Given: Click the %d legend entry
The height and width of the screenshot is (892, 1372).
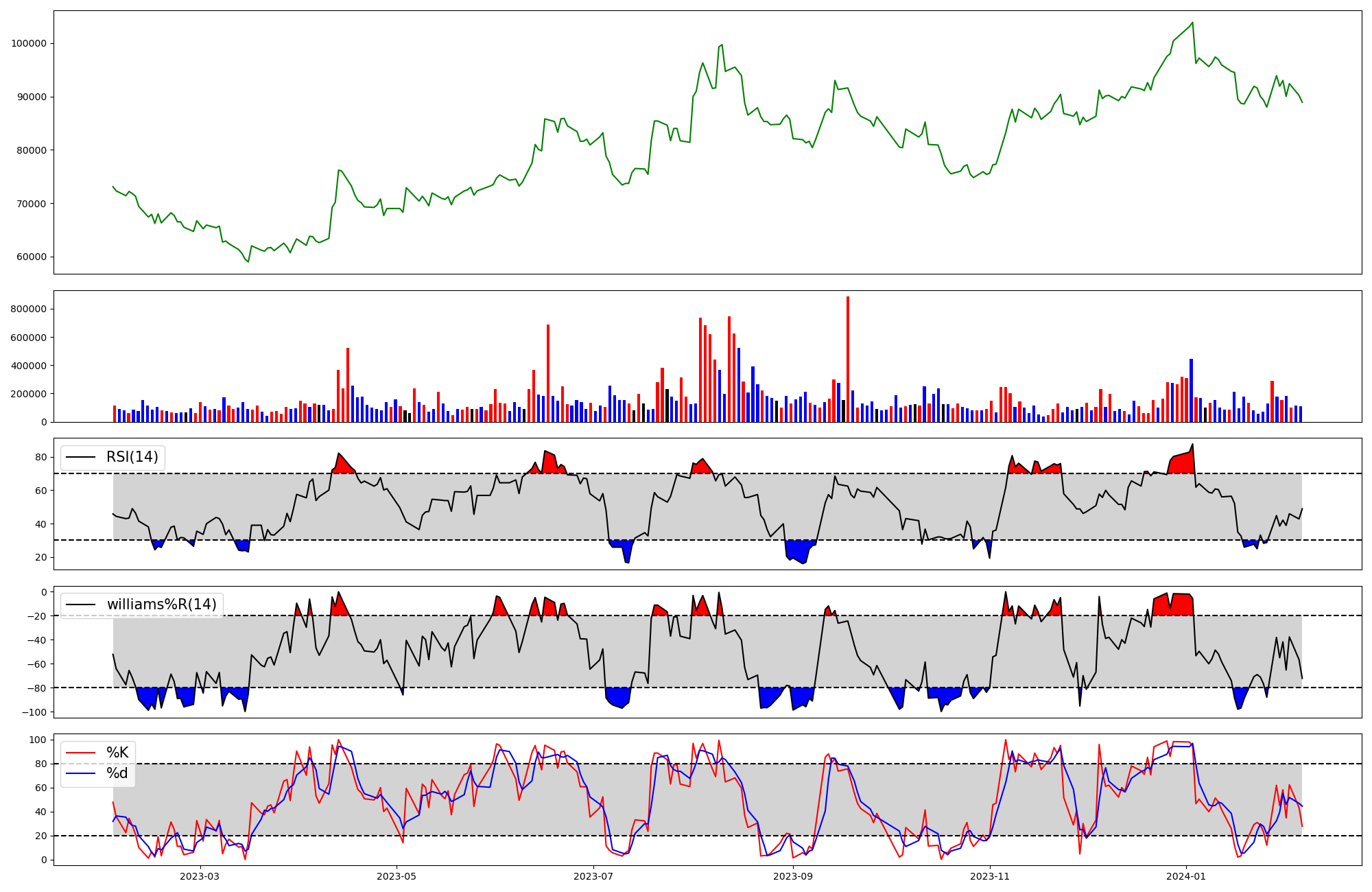Looking at the screenshot, I should pos(117,773).
